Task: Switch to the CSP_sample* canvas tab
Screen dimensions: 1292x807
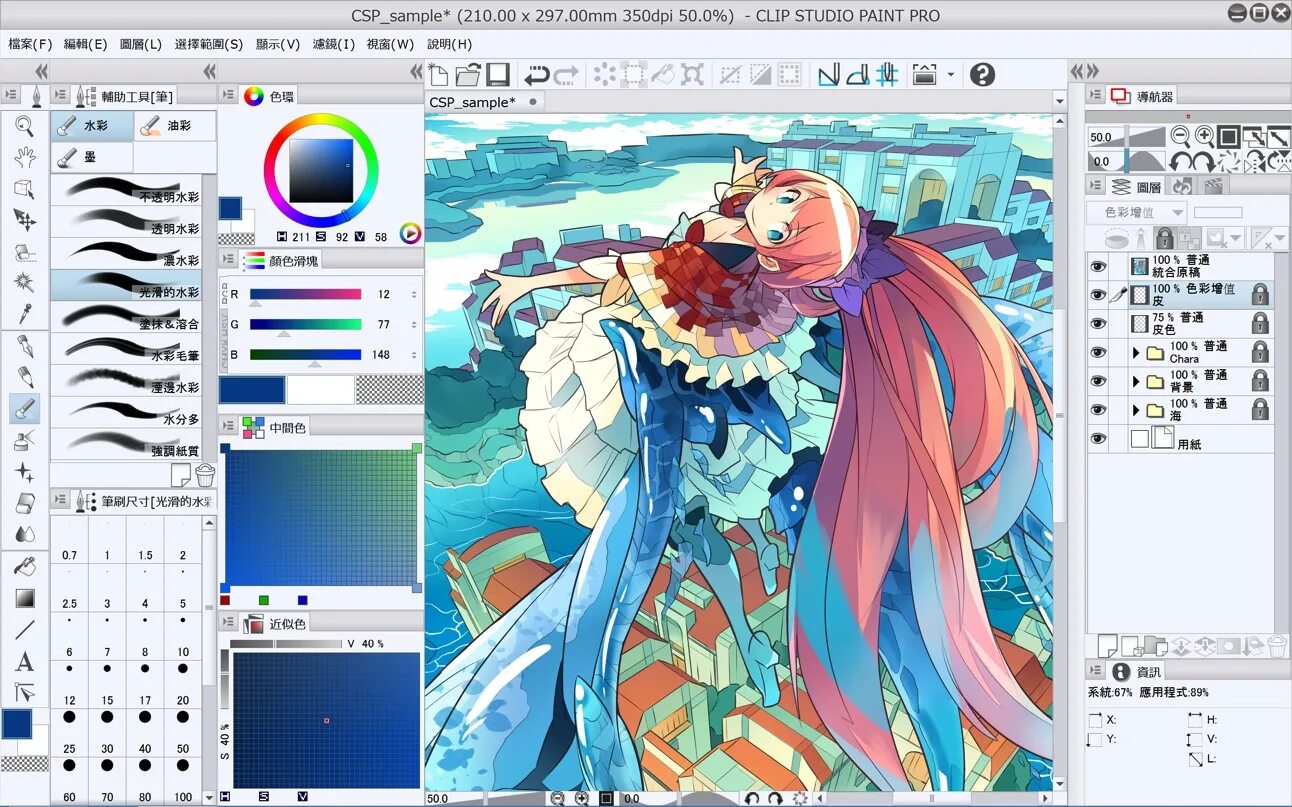Action: [472, 101]
